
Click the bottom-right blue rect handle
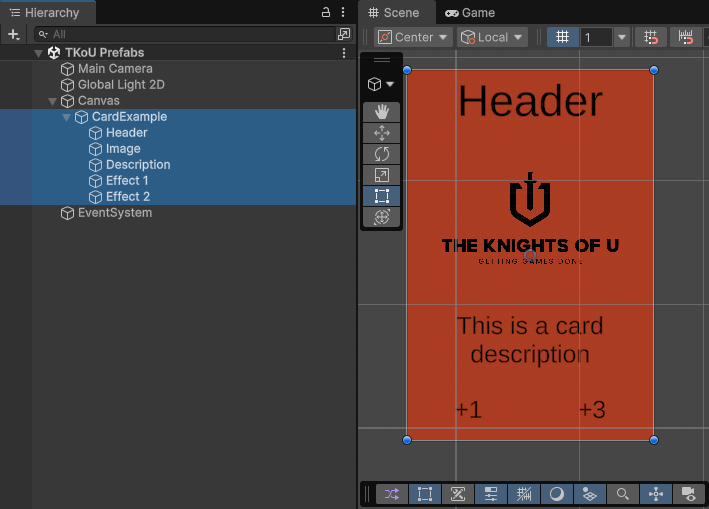coord(654,440)
